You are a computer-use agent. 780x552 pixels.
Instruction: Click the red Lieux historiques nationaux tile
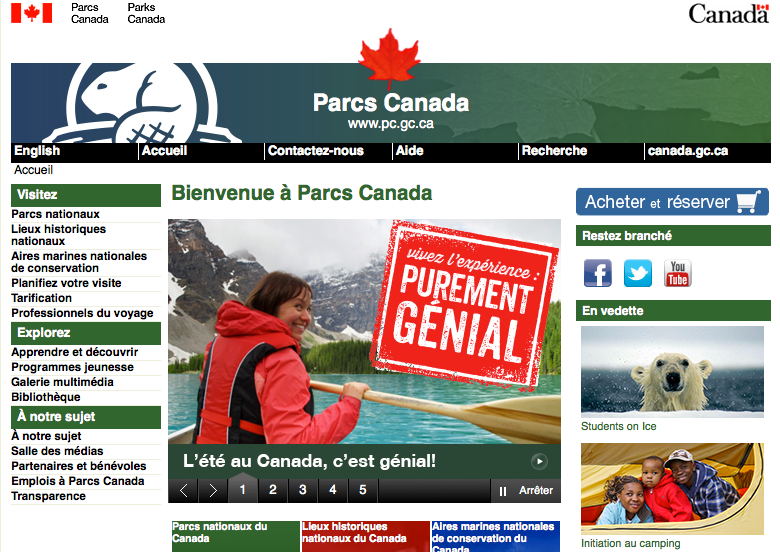(x=366, y=537)
